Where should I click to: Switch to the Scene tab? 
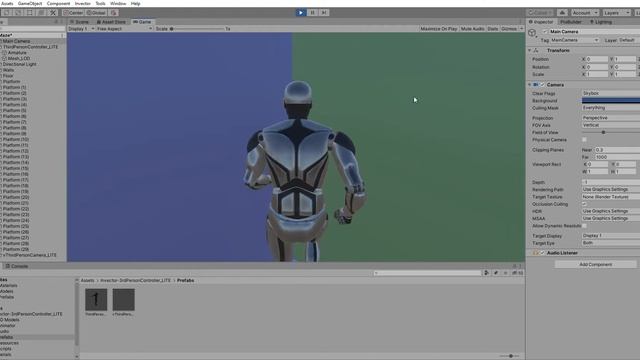[x=79, y=22]
